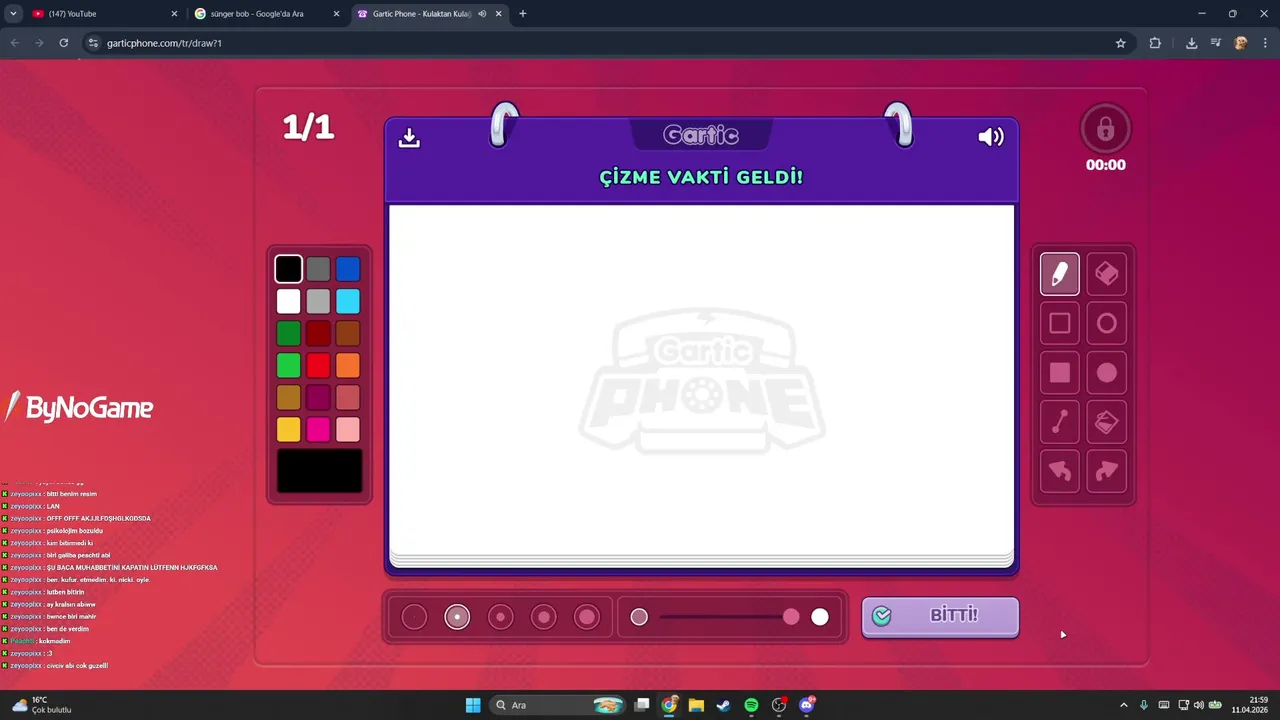Select the straight line tool
Viewport: 1280px width, 720px height.
click(x=1060, y=422)
